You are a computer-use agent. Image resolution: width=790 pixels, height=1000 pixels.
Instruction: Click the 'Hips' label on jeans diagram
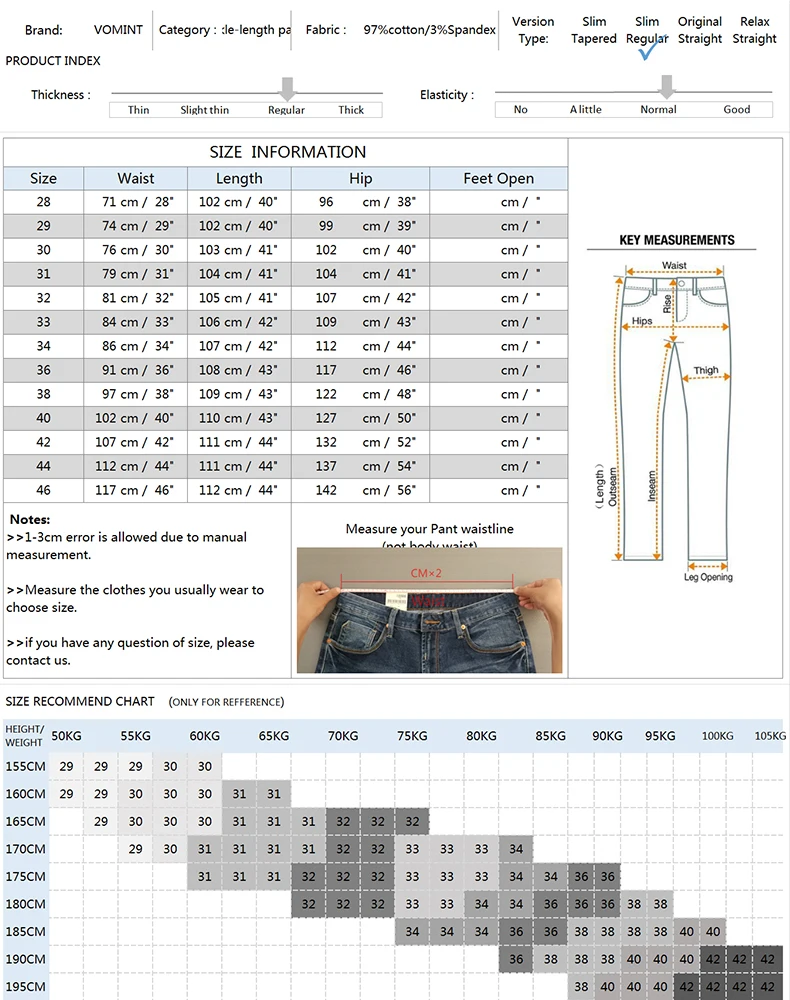[642, 321]
